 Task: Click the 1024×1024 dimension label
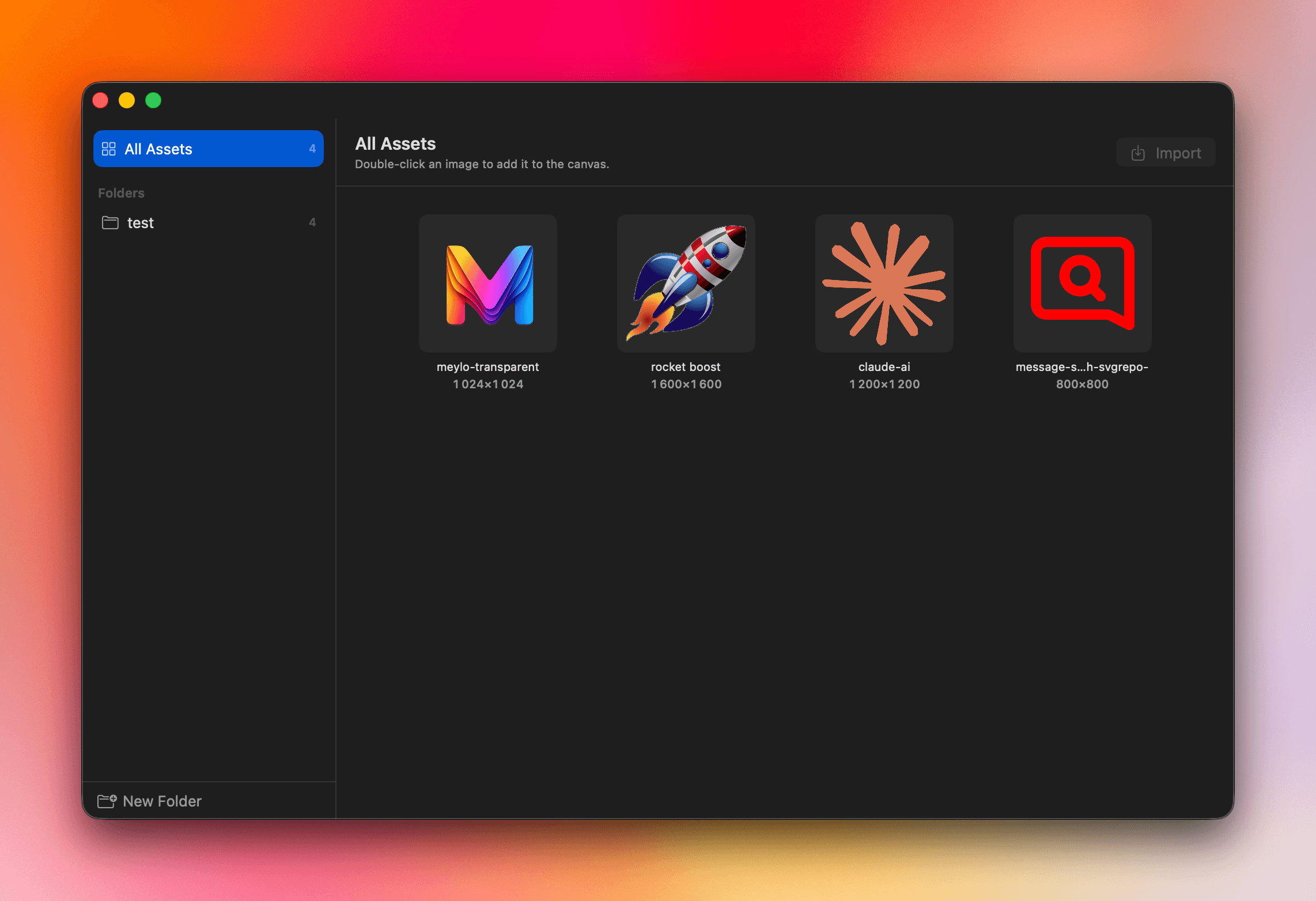[488, 384]
